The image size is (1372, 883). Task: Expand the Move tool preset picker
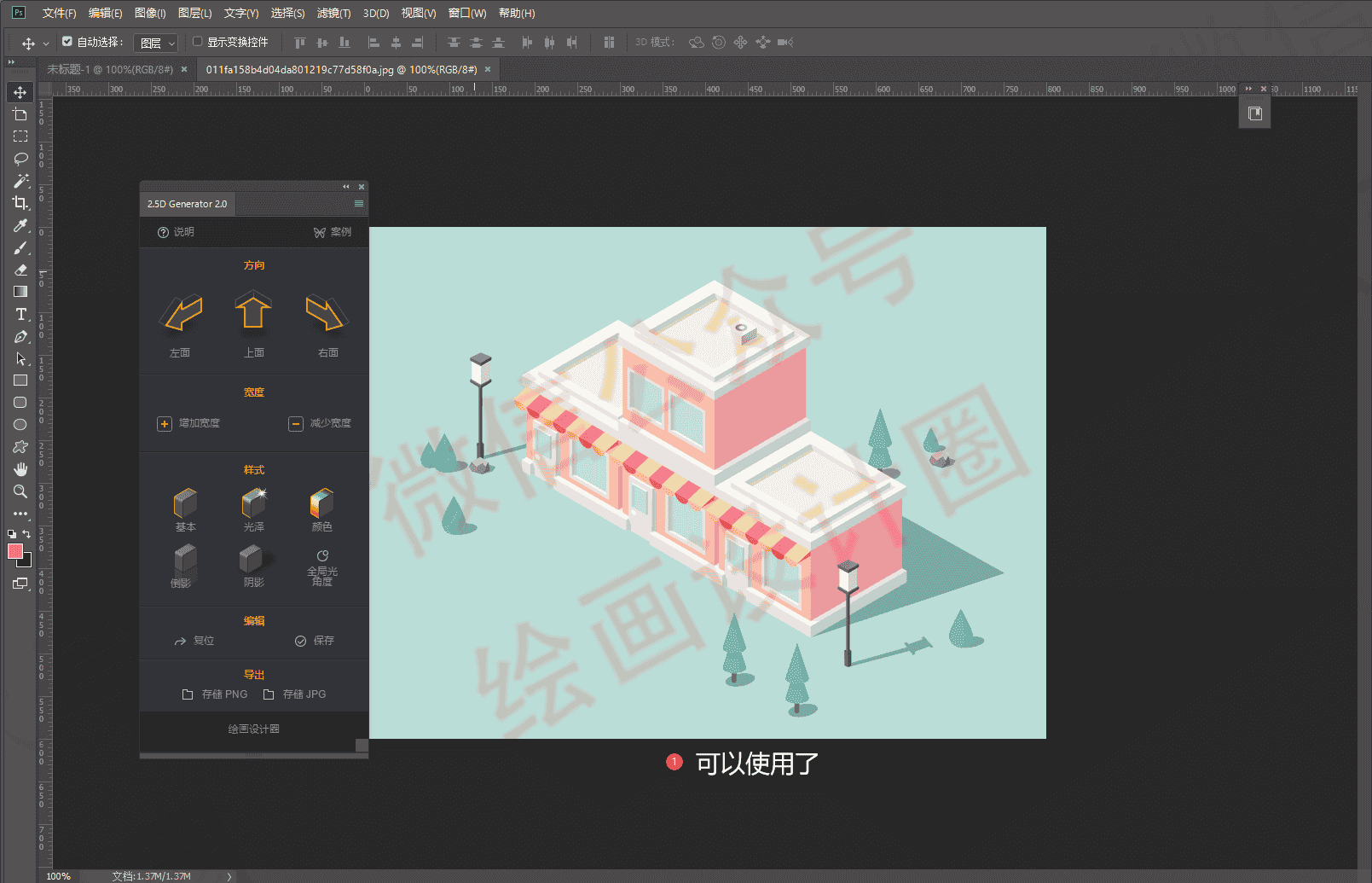pos(46,43)
